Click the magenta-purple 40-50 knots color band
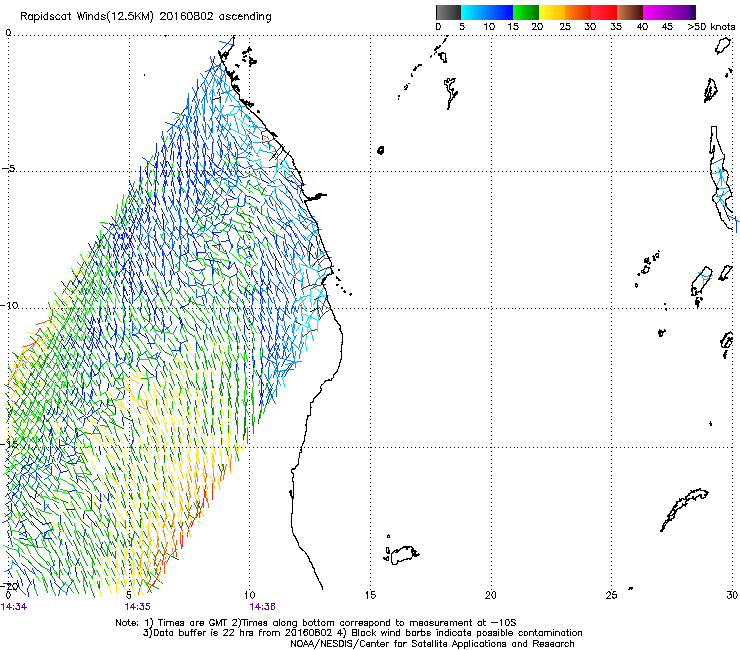Screen dimensions: 740x650 [x=669, y=12]
